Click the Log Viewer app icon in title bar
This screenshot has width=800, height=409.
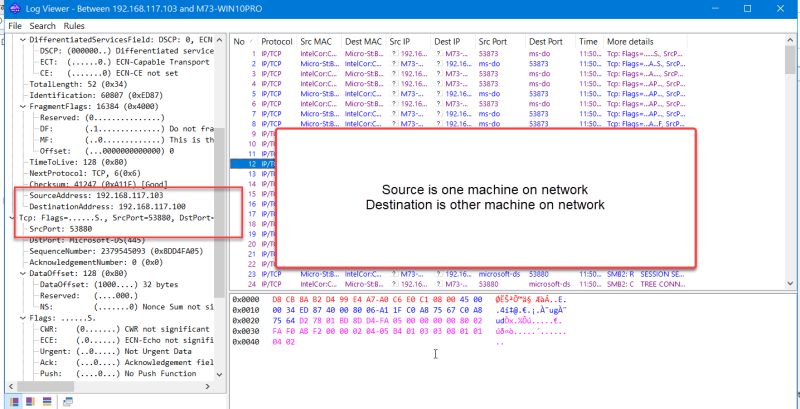14,9
